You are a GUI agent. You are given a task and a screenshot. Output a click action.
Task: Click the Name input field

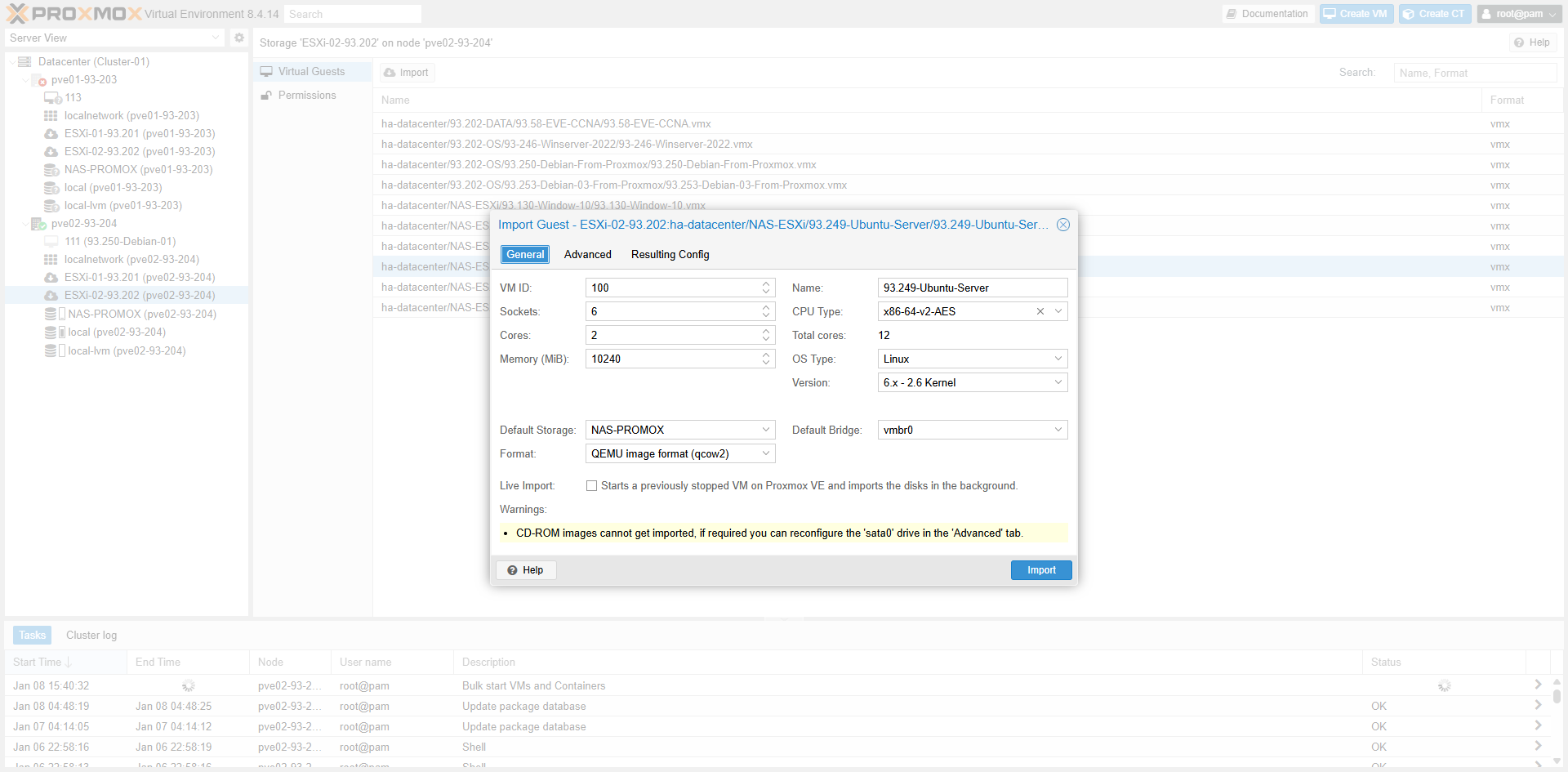point(972,288)
